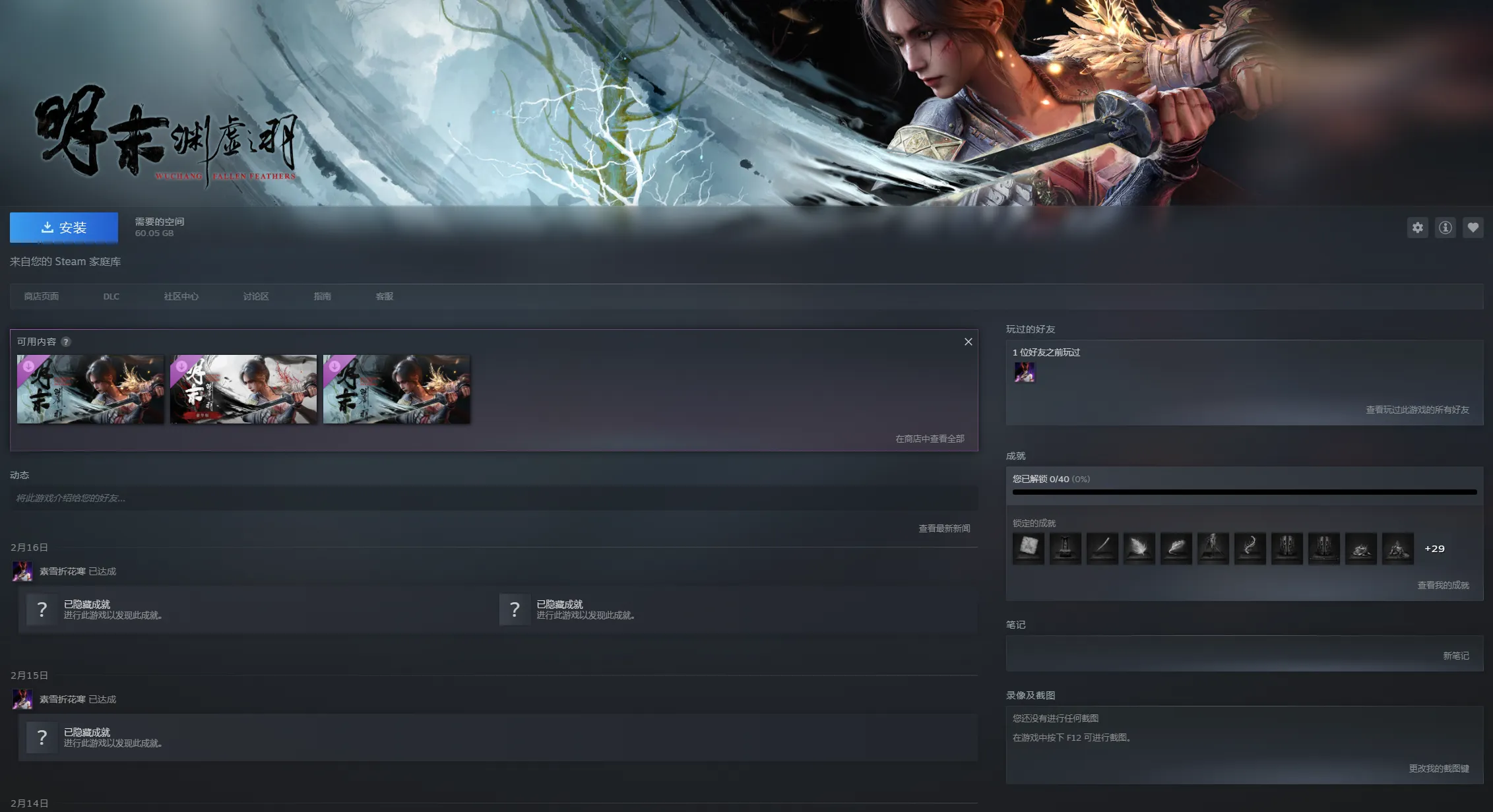Open the 商店页面 tab
Screen dimensions: 1493x812
(x=42, y=297)
